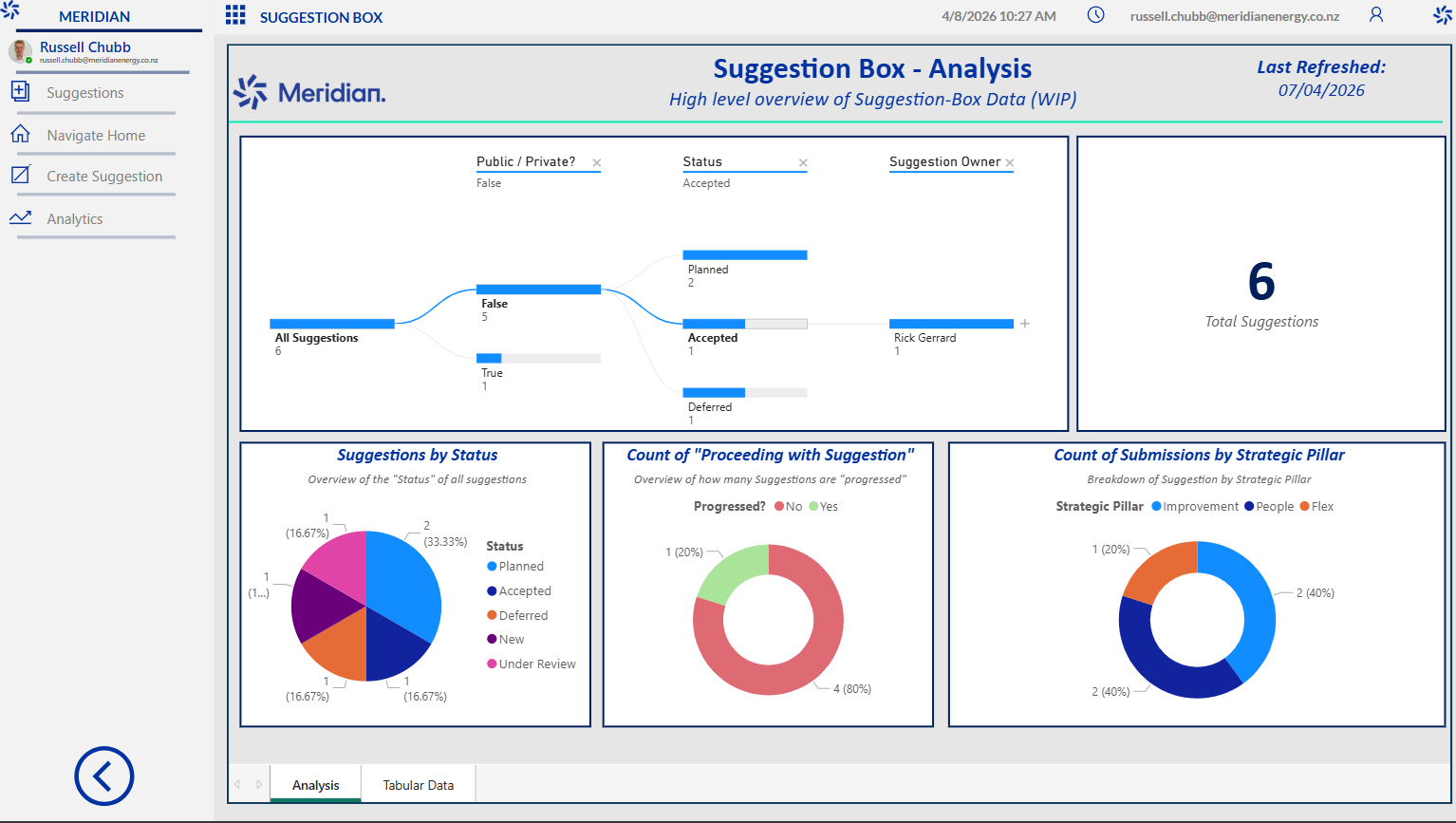Select the orange Deferred pie slice

(342, 647)
